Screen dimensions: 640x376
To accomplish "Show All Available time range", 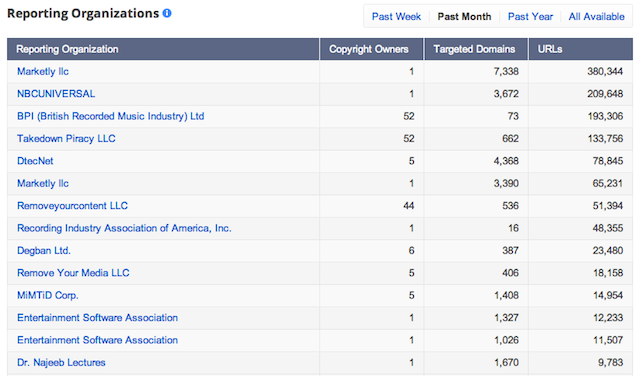I will (596, 17).
